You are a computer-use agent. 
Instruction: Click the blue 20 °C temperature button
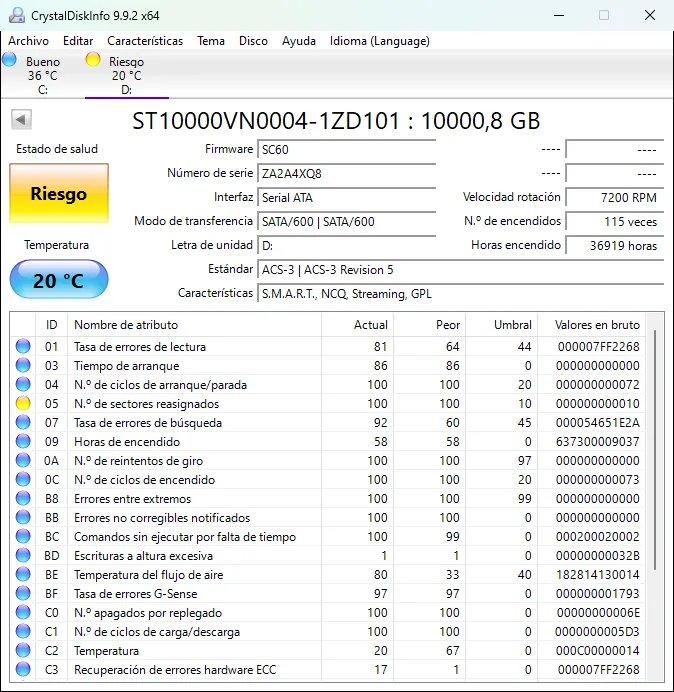click(x=59, y=280)
